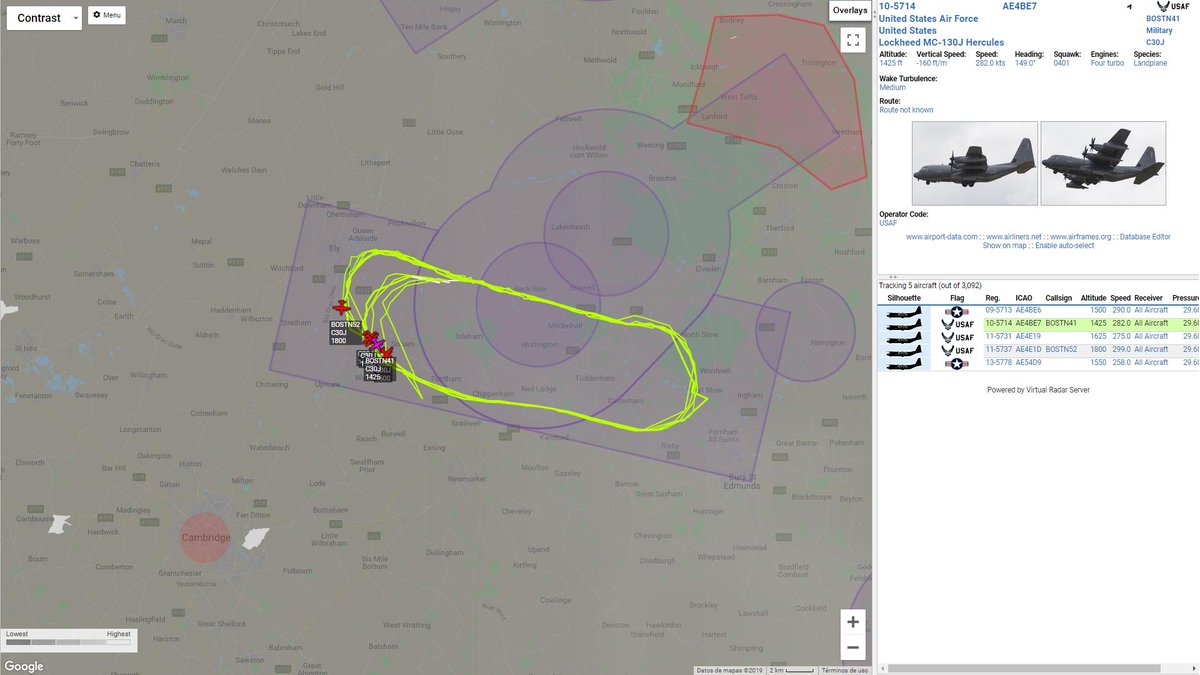Zoom out on the map
1200x675 pixels.
coord(852,648)
